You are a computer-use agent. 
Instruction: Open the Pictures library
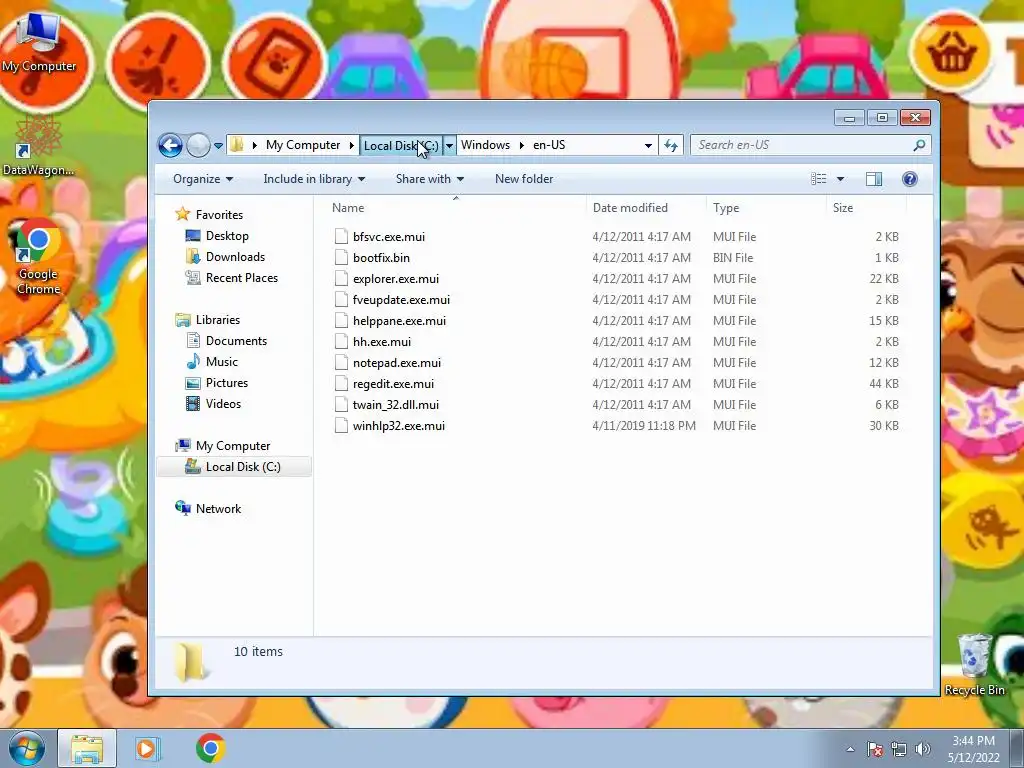(227, 383)
